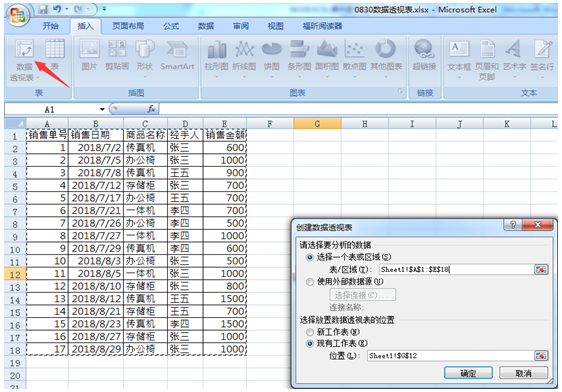
Task: Redo the action from the quick access toolbar
Action: [x=78, y=9]
